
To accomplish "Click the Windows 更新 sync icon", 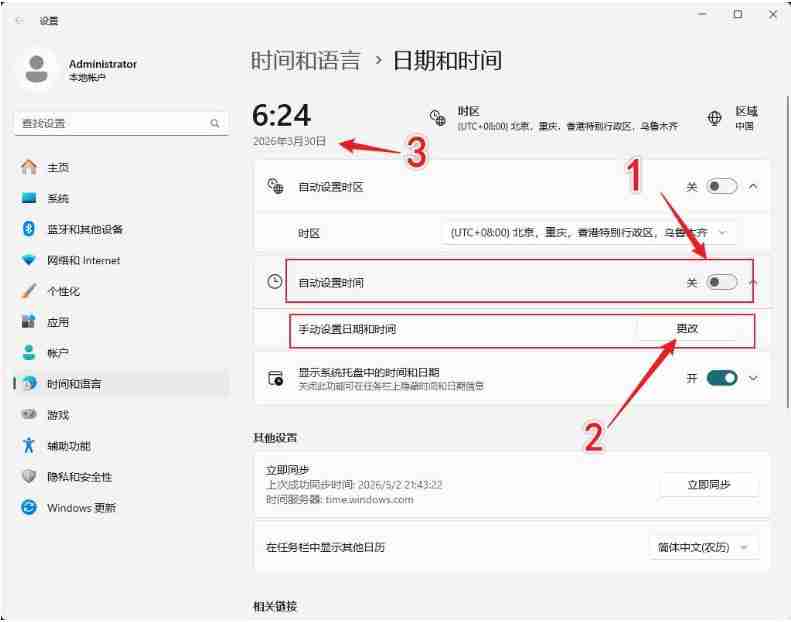I will click(x=29, y=507).
